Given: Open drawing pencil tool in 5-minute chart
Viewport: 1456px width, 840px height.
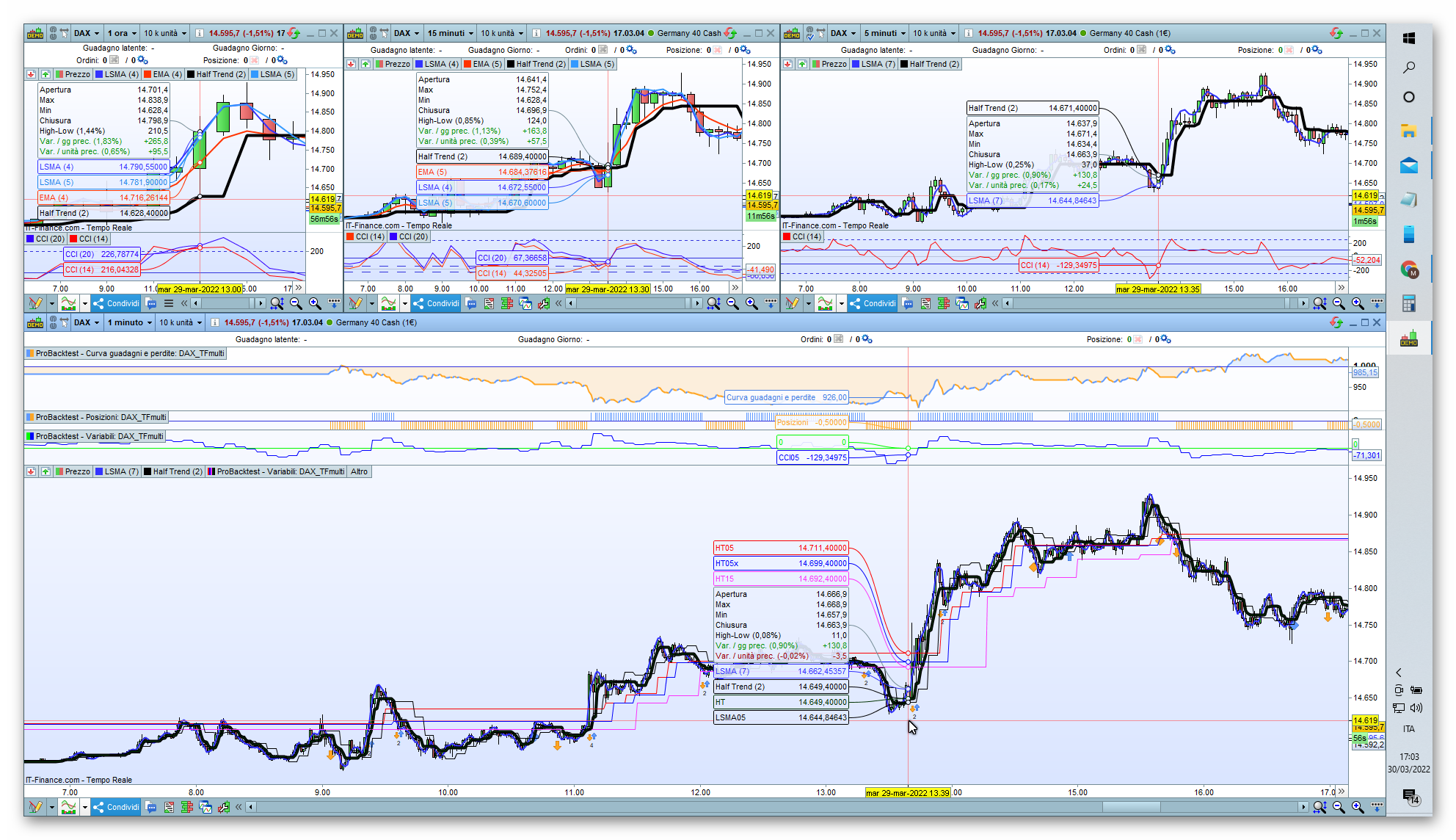Looking at the screenshot, I should tap(791, 303).
